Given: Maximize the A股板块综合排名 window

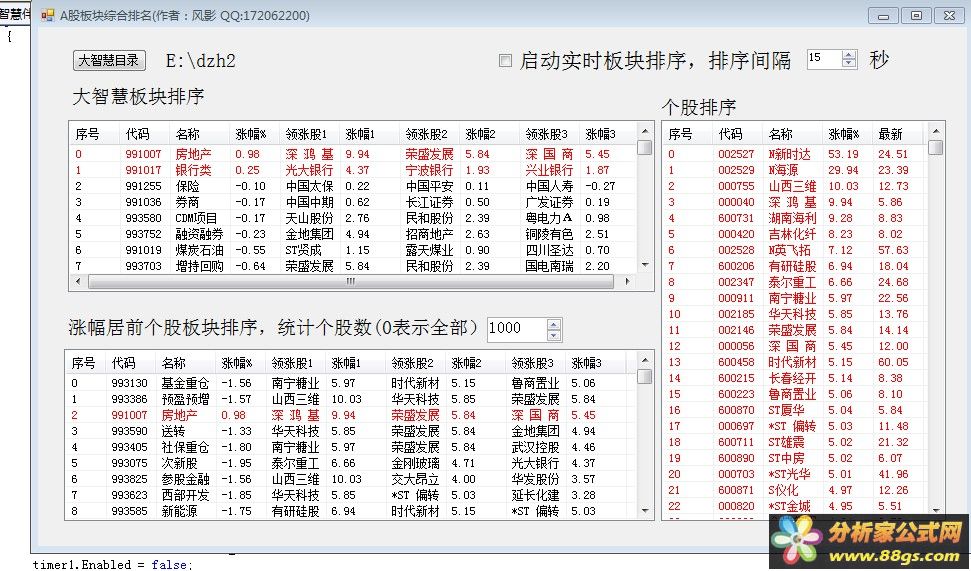Looking at the screenshot, I should pos(917,15).
